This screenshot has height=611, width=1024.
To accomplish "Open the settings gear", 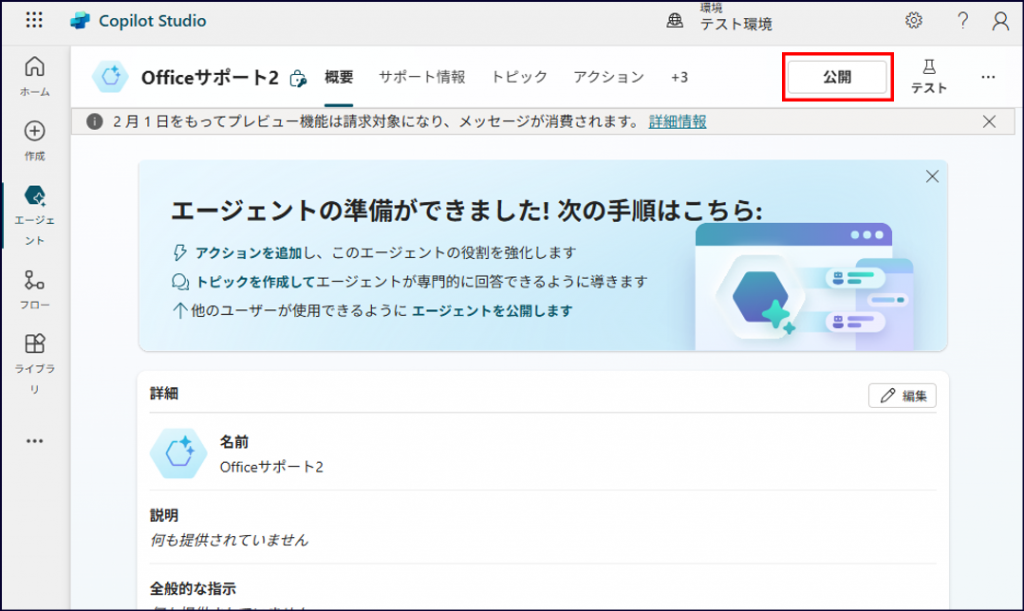I will 914,20.
